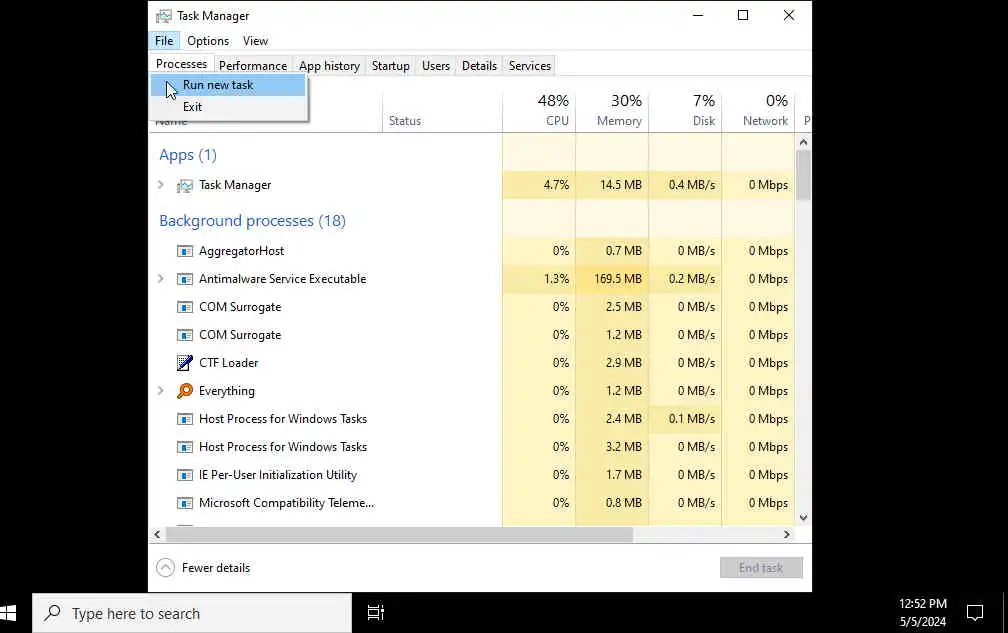Sort by the Memory column header
This screenshot has width=1008, height=633.
click(x=612, y=111)
